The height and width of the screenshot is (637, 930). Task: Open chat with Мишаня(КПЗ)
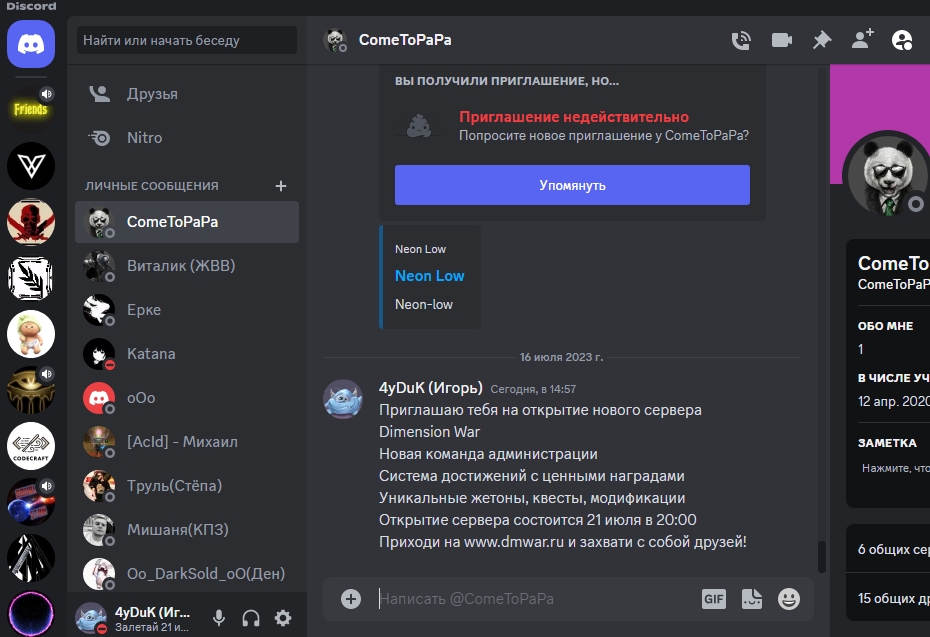click(187, 529)
